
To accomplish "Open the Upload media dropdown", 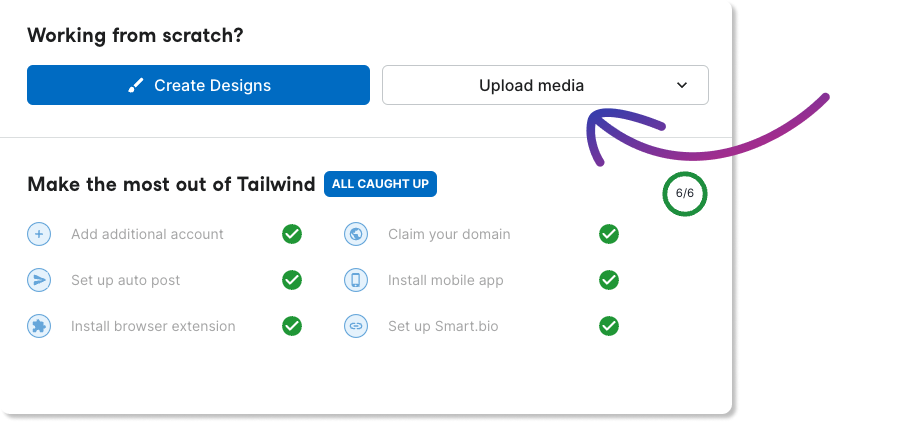I will [x=545, y=85].
